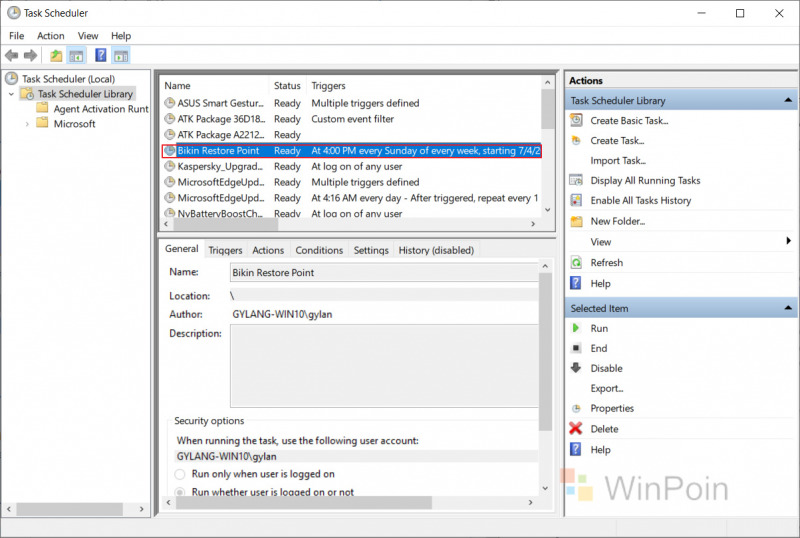Screen dimensions: 800x538
Task: Click inside the Description text box
Action: click(384, 366)
